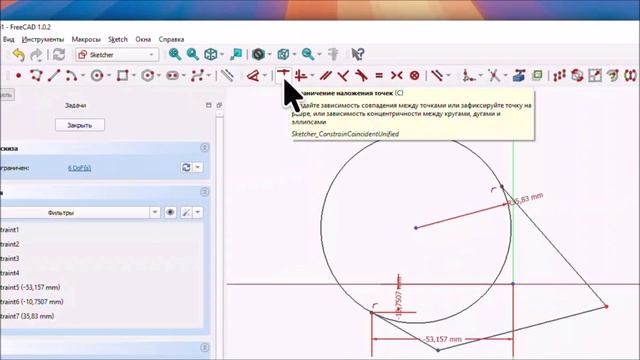Click the solver auto-update refresh button
Screen dimensions: 640x360
[x=186, y=167]
